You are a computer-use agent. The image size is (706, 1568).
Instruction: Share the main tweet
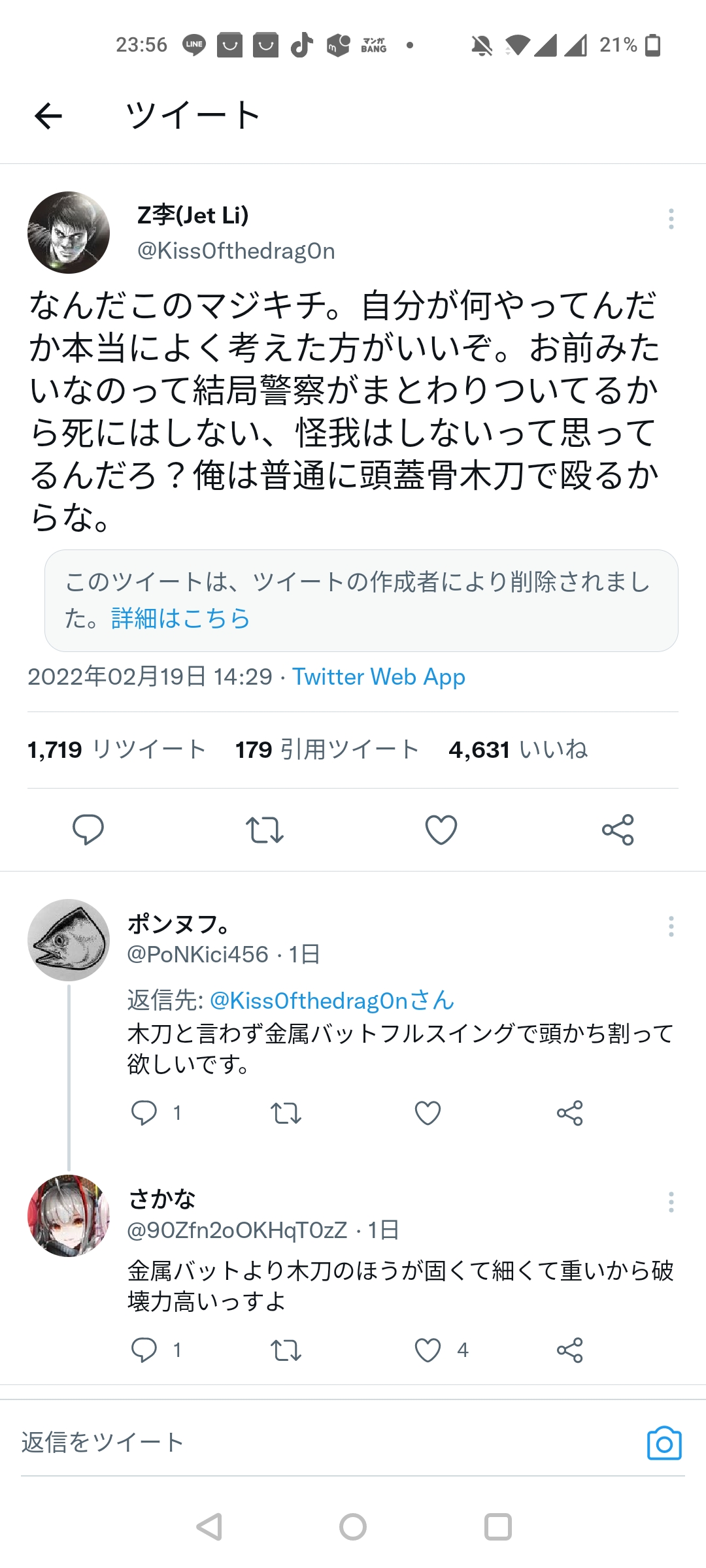pos(618,830)
